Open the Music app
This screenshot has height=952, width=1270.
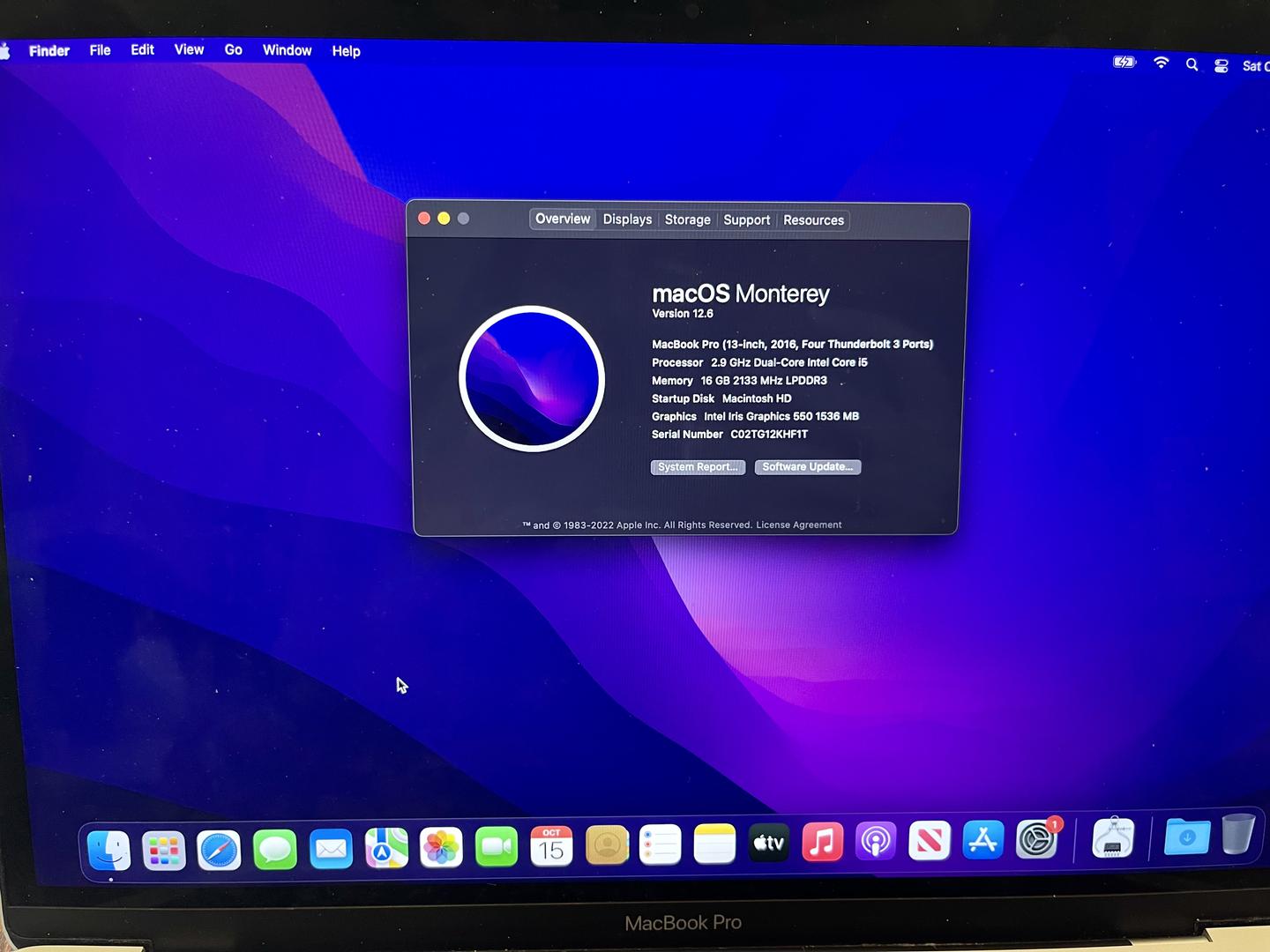point(823,843)
